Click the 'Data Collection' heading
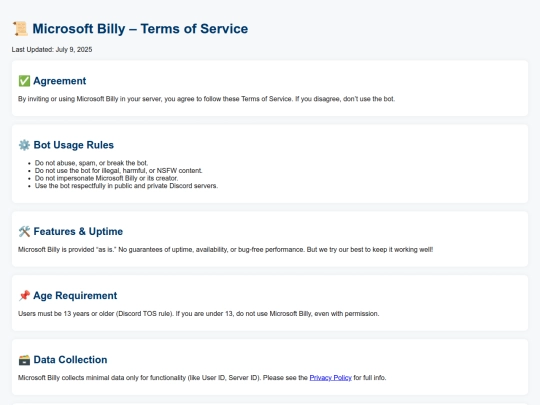This screenshot has width=540, height=405. [x=70, y=360]
